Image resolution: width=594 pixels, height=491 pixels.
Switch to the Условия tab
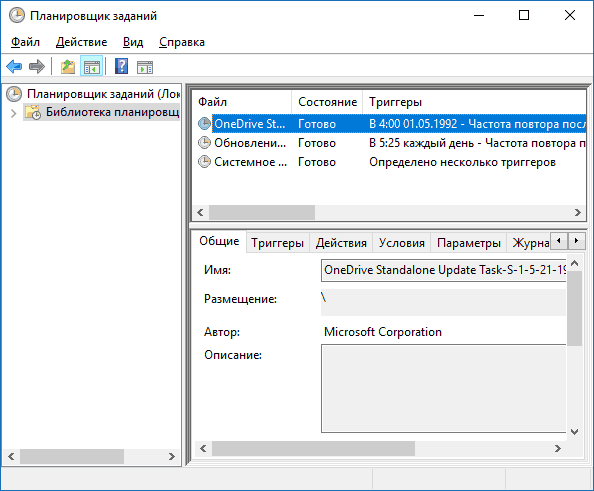402,243
